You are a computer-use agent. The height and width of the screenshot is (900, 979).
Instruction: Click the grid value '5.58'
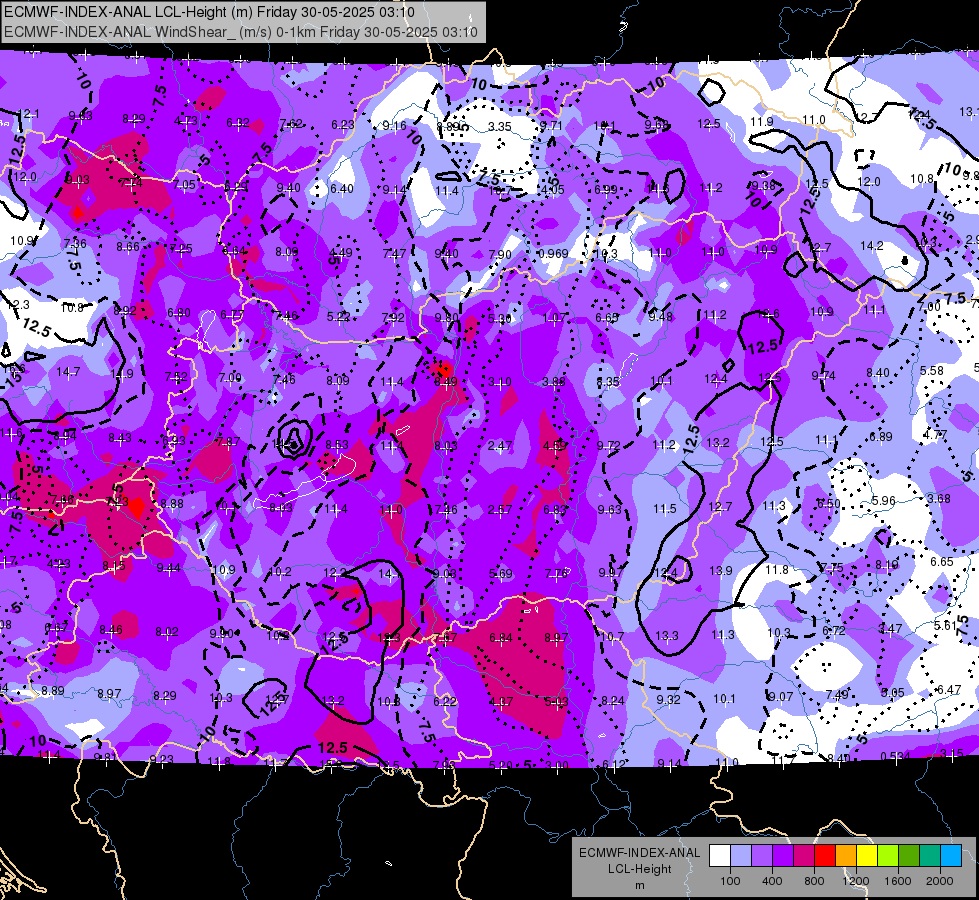932,371
